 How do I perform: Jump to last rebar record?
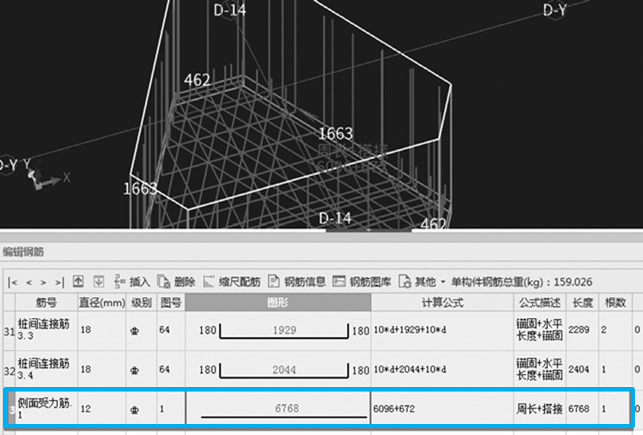59,282
